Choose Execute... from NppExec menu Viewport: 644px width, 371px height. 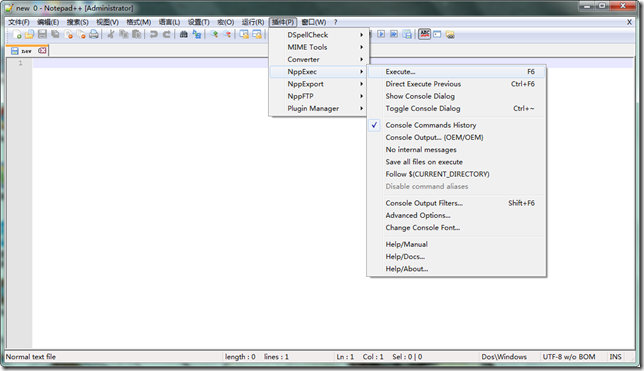pyautogui.click(x=457, y=71)
